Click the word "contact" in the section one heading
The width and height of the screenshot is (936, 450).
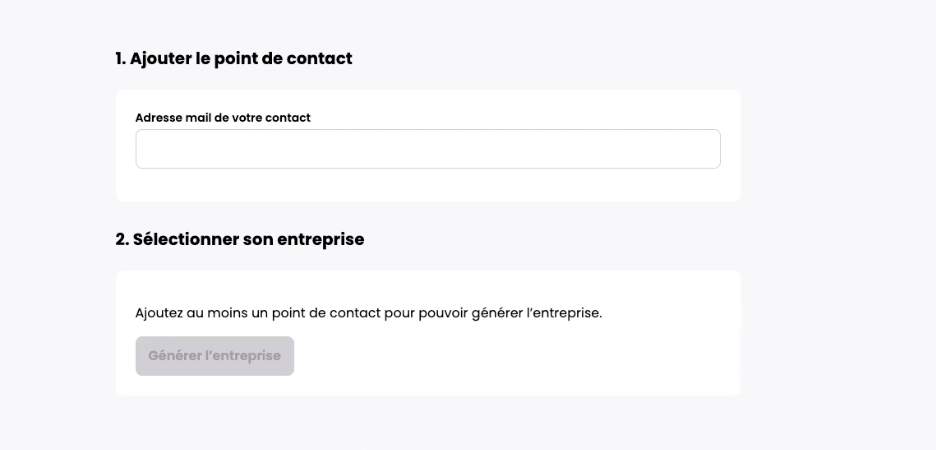(322, 59)
